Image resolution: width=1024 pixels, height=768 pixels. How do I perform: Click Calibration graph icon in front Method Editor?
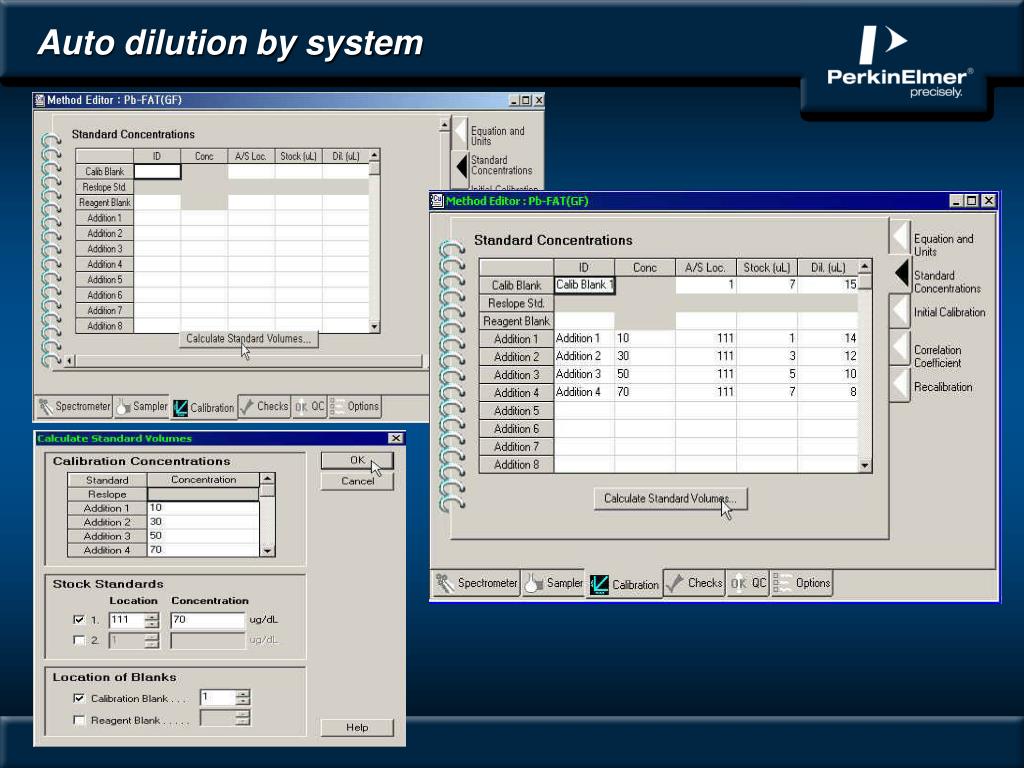click(599, 584)
